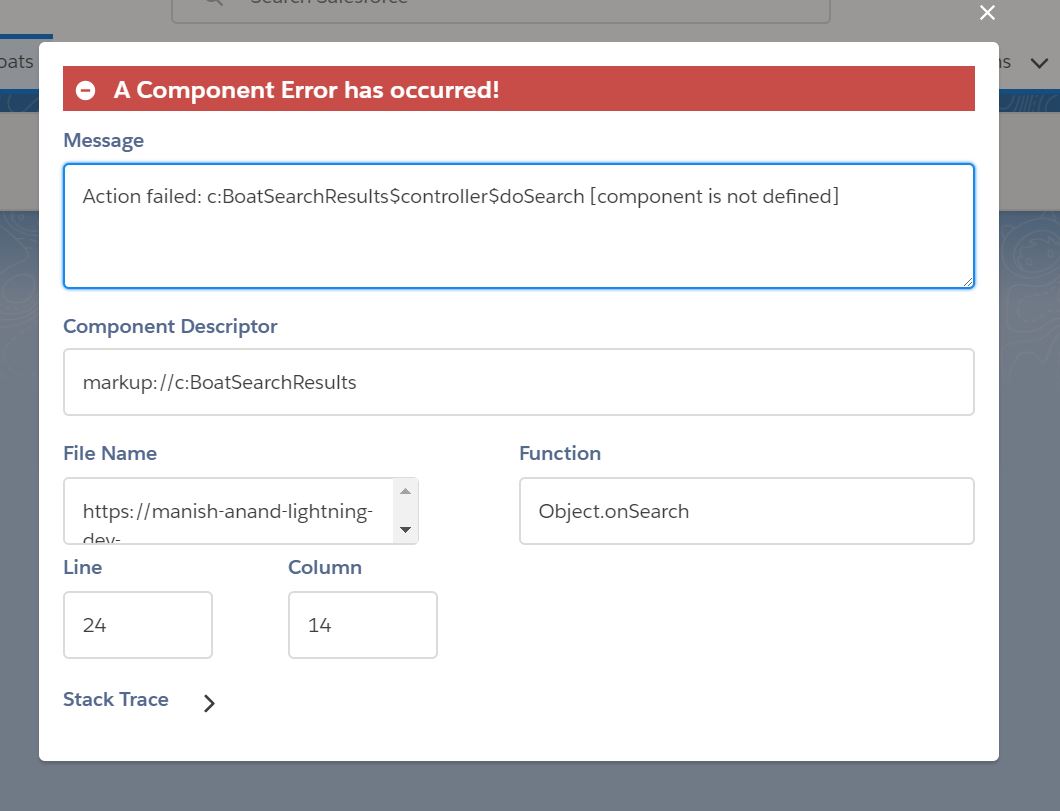Screen dimensions: 1060x811
Task: Open the navigation dropdown chevron at top right
Action: click(1039, 63)
